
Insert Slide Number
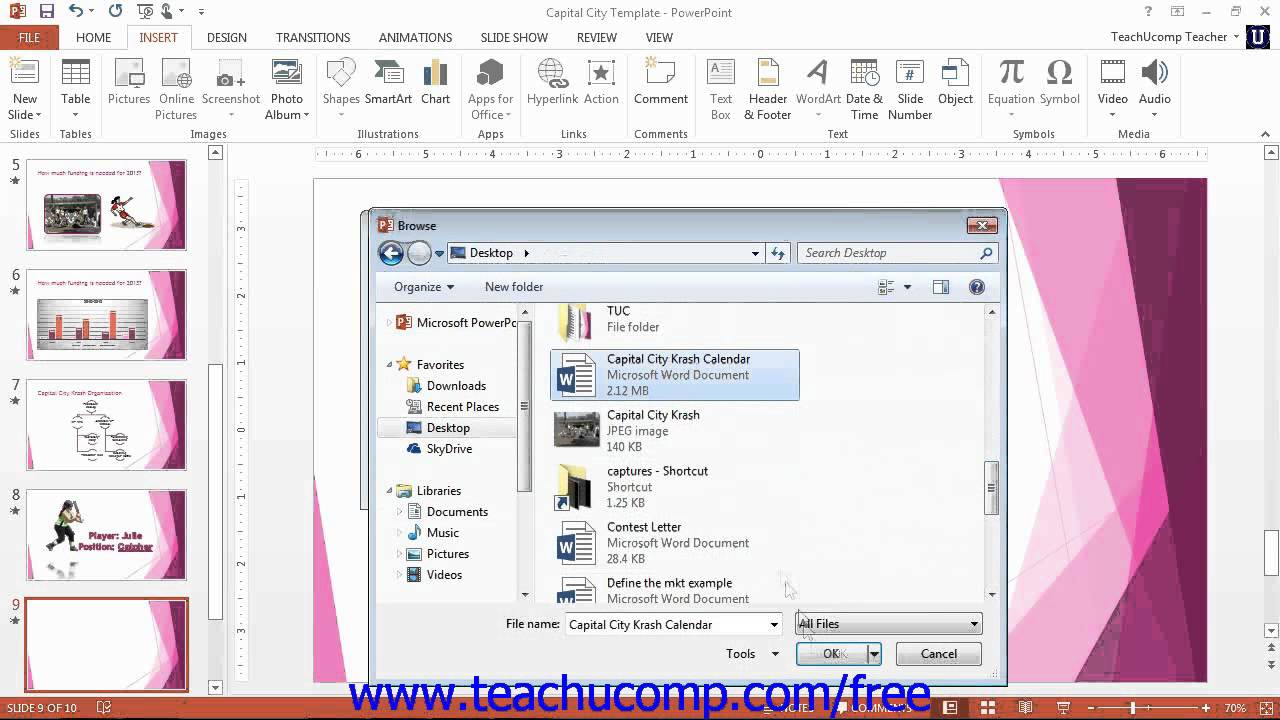910,88
